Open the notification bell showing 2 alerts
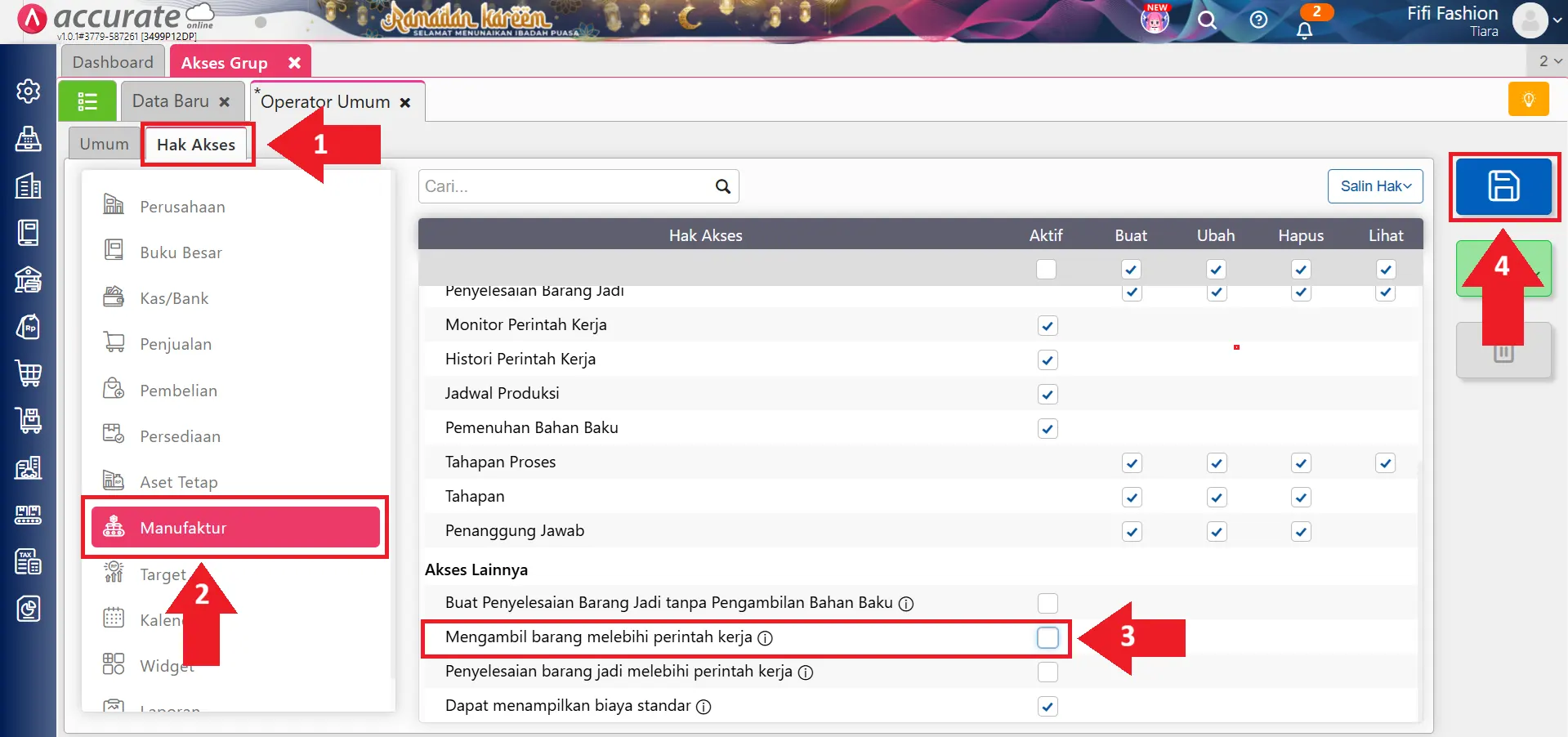 [1304, 29]
